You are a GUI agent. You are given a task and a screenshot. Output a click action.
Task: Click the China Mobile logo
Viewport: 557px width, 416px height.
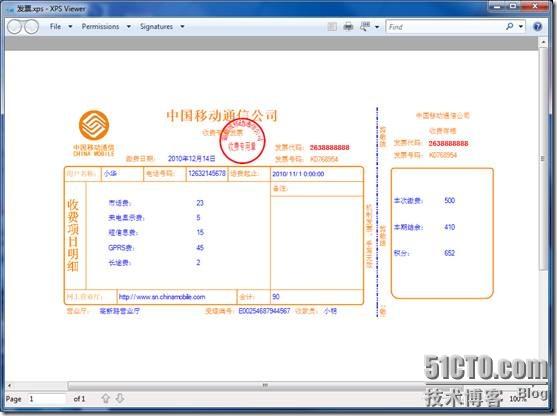94,125
